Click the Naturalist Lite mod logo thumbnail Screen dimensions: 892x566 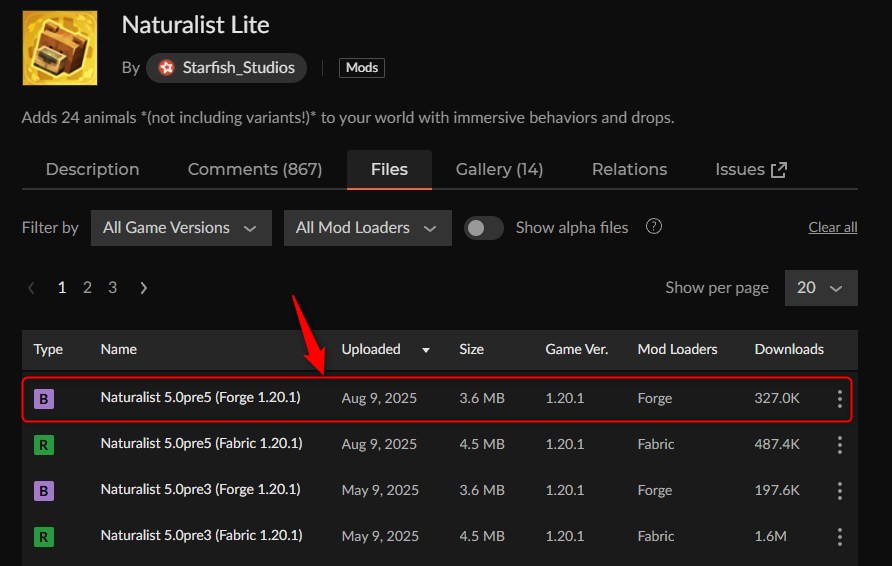(x=60, y=48)
